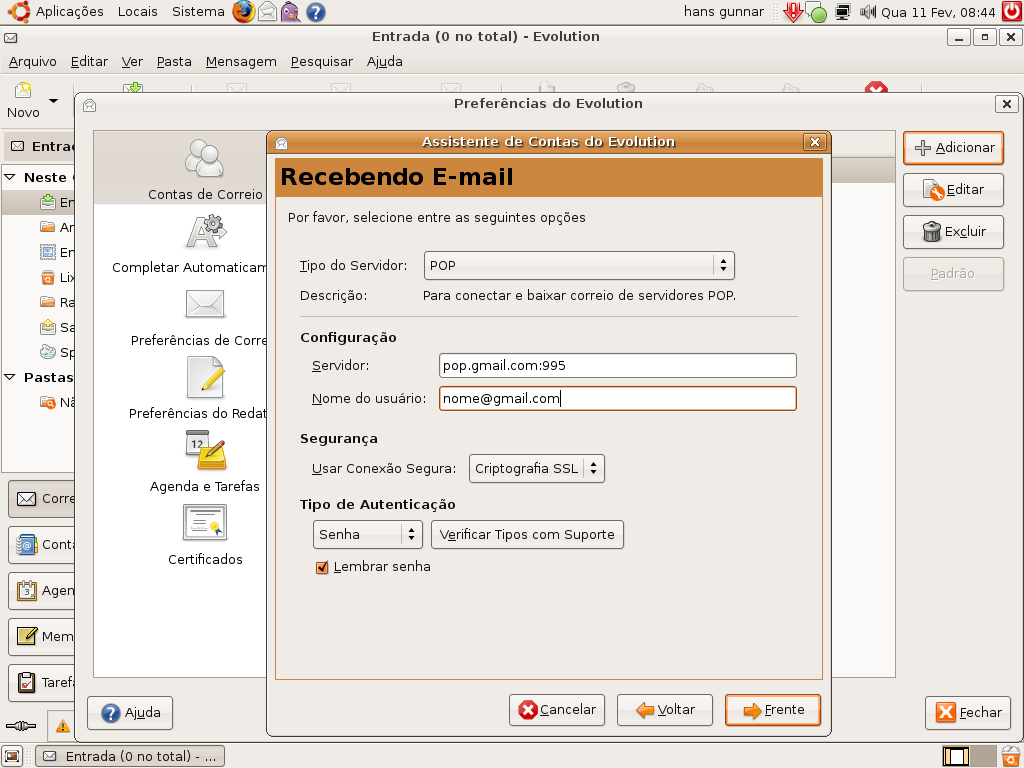Open Certificados preferences icon
1024x768 pixels.
205,522
